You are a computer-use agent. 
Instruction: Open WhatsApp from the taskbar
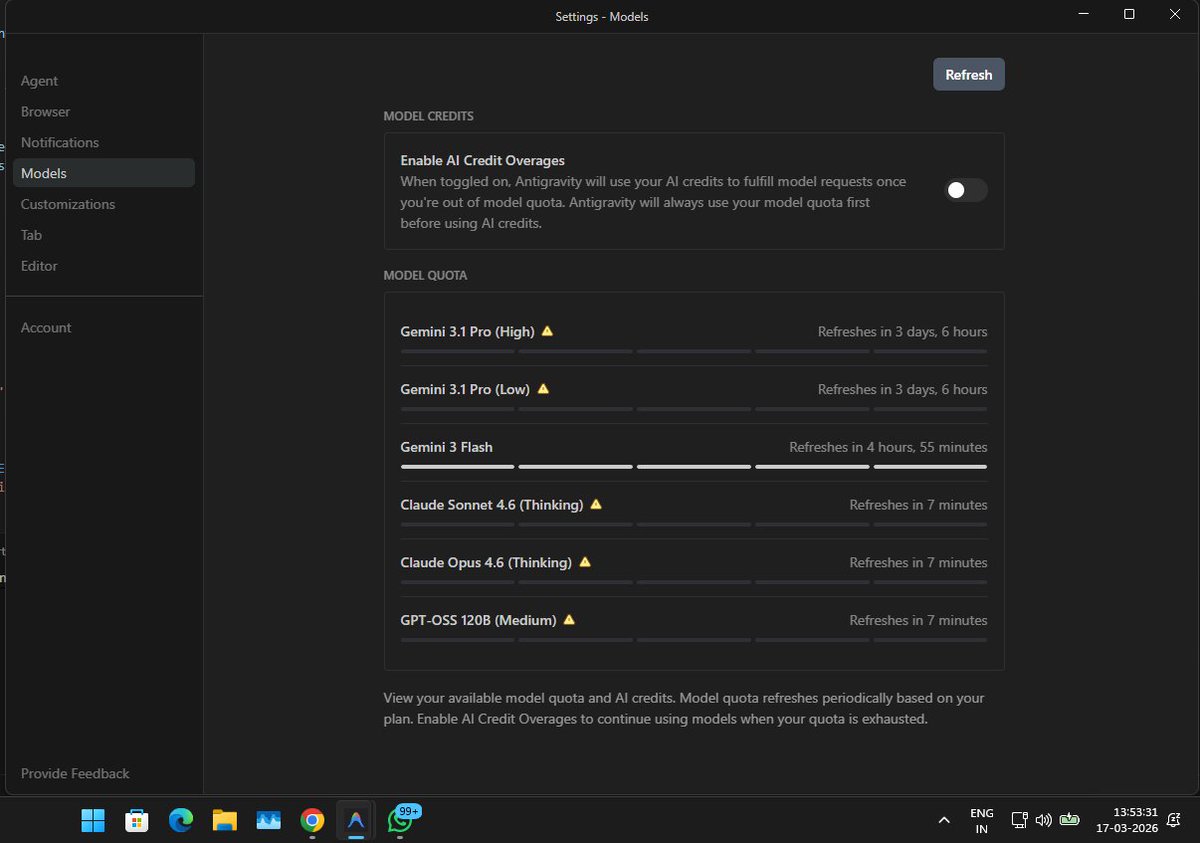click(400, 821)
